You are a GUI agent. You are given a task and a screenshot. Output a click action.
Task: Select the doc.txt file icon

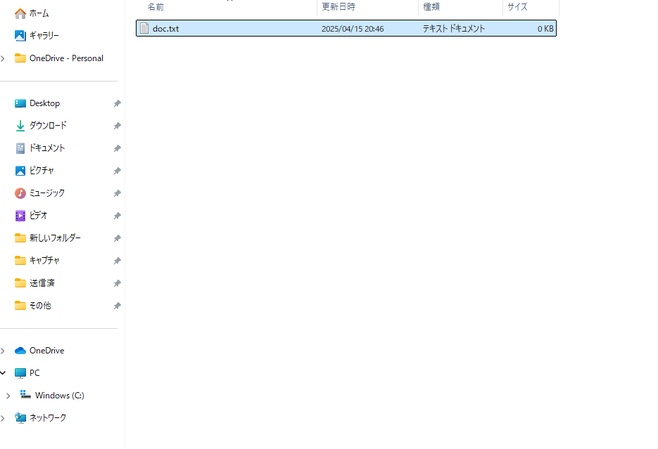(144, 29)
